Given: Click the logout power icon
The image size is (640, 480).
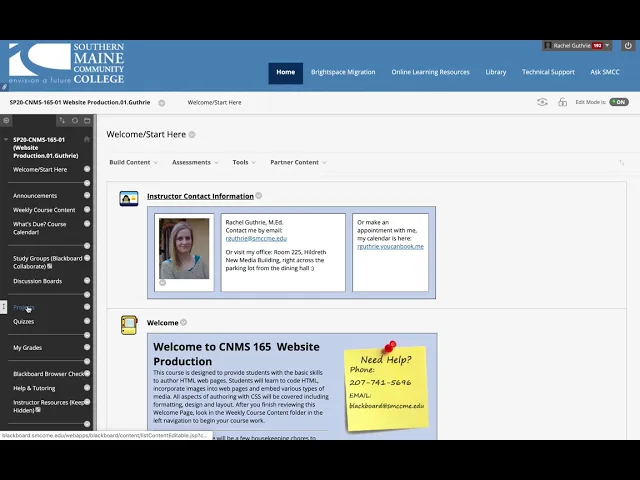Looking at the screenshot, I should (628, 46).
